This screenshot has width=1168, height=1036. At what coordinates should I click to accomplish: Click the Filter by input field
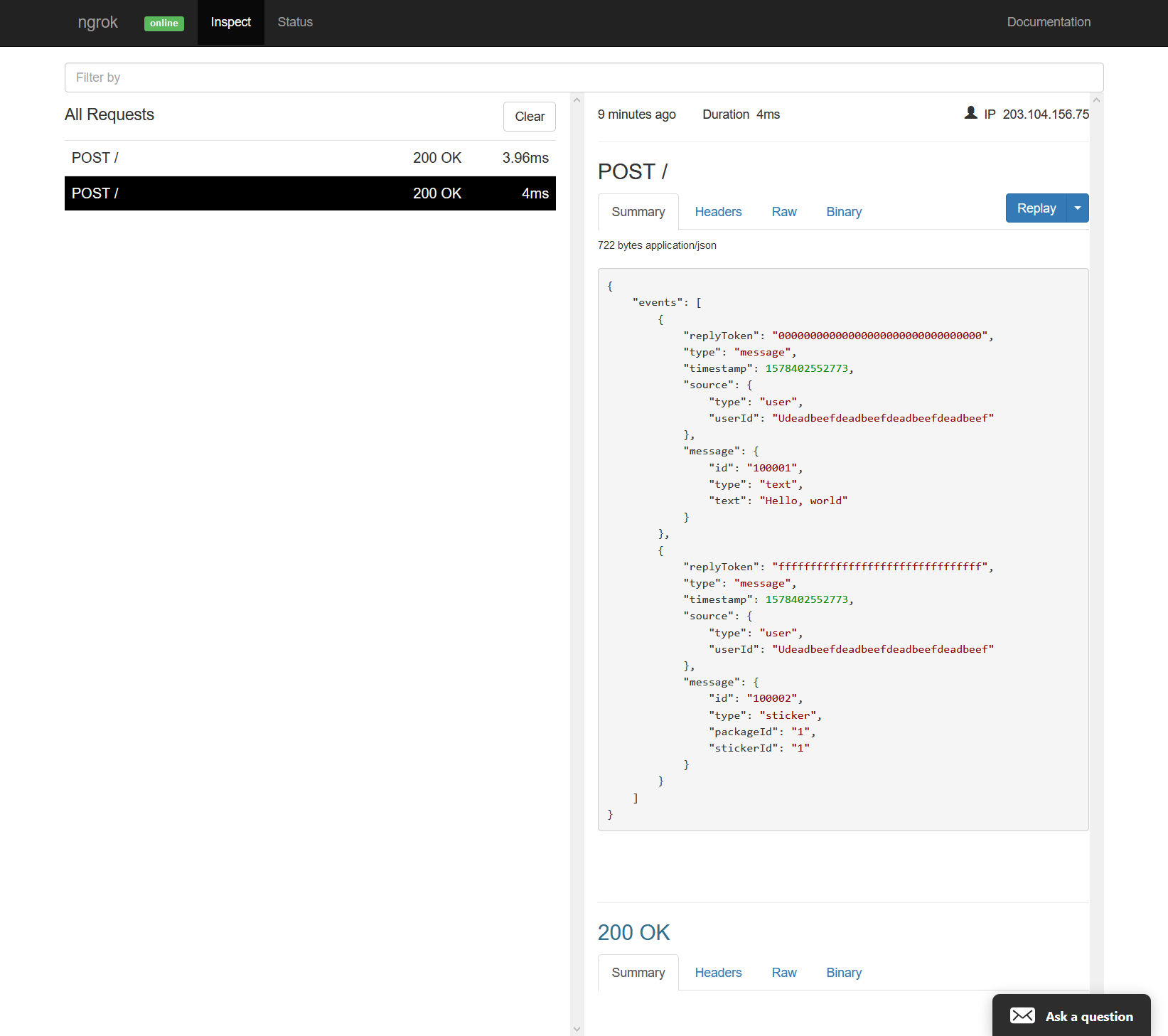tap(583, 78)
